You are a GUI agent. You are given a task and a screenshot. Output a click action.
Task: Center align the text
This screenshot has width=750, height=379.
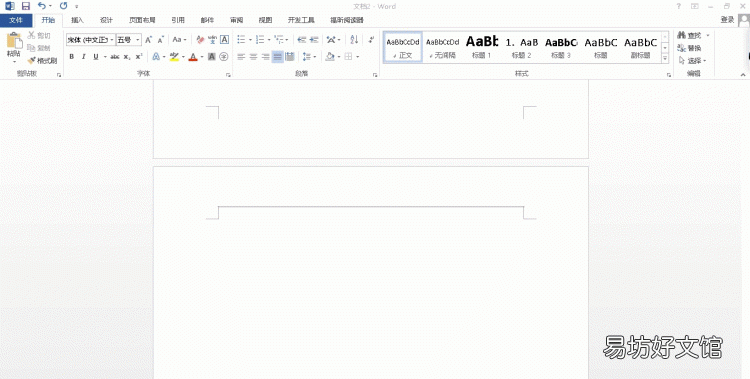point(253,56)
